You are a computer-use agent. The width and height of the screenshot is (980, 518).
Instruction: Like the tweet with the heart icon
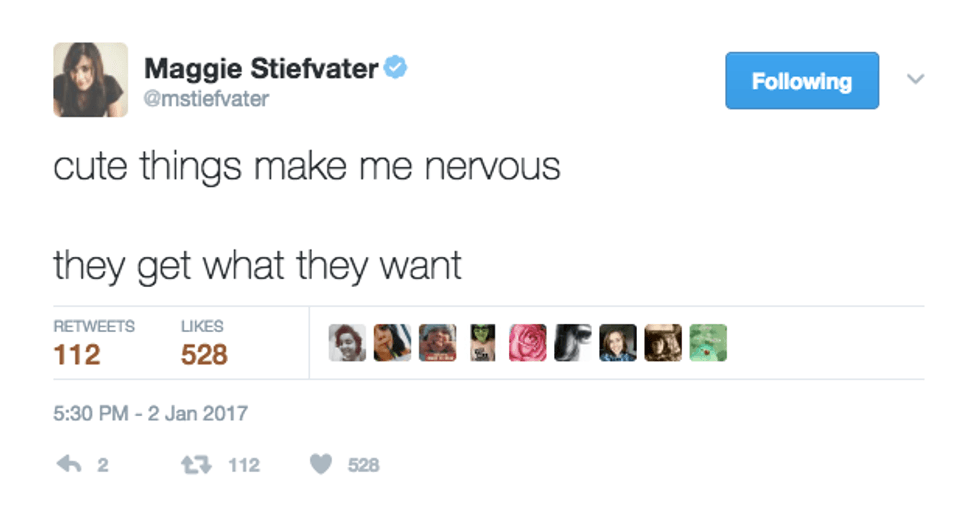click(x=320, y=465)
